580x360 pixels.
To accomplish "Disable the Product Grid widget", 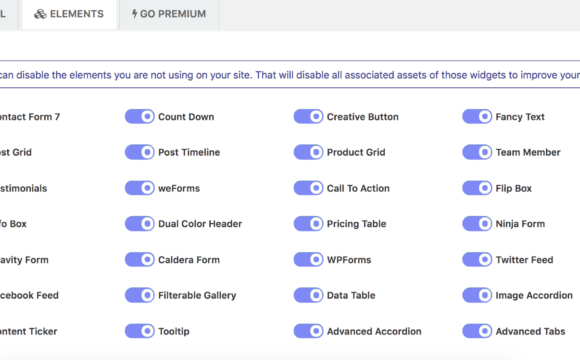I will coord(308,152).
